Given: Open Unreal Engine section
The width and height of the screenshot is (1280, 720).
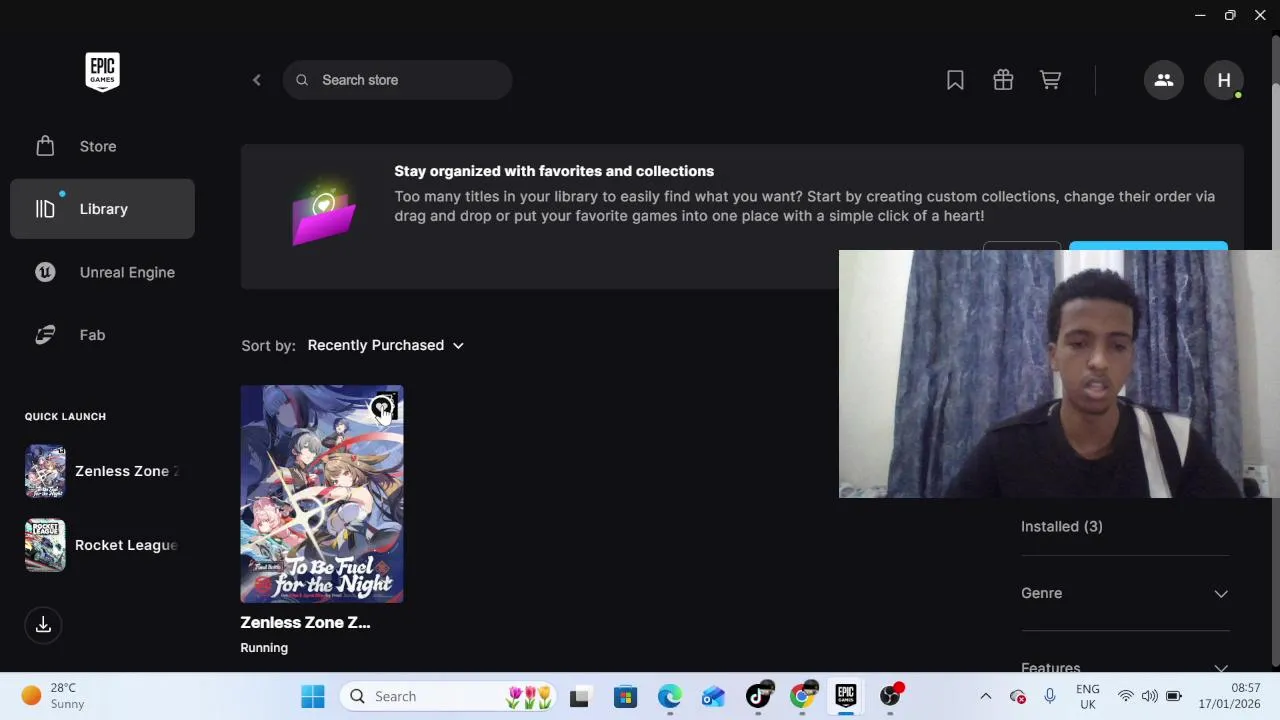Looking at the screenshot, I should (x=102, y=272).
